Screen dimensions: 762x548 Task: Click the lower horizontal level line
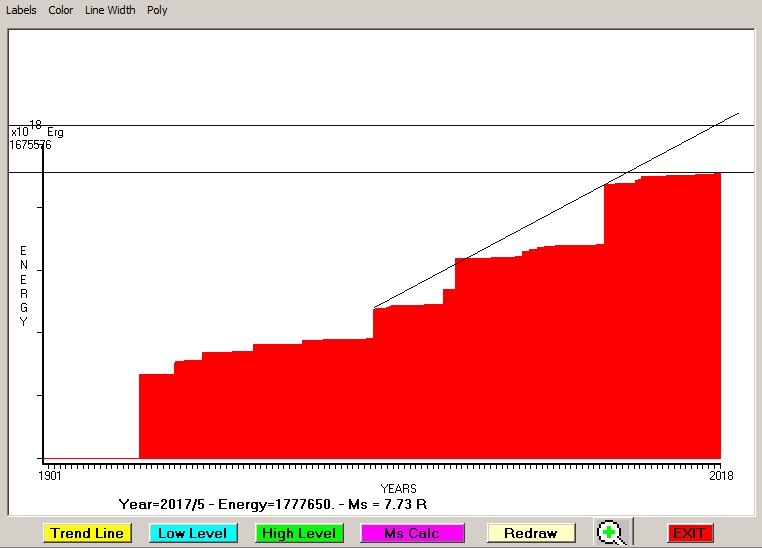click(300, 172)
